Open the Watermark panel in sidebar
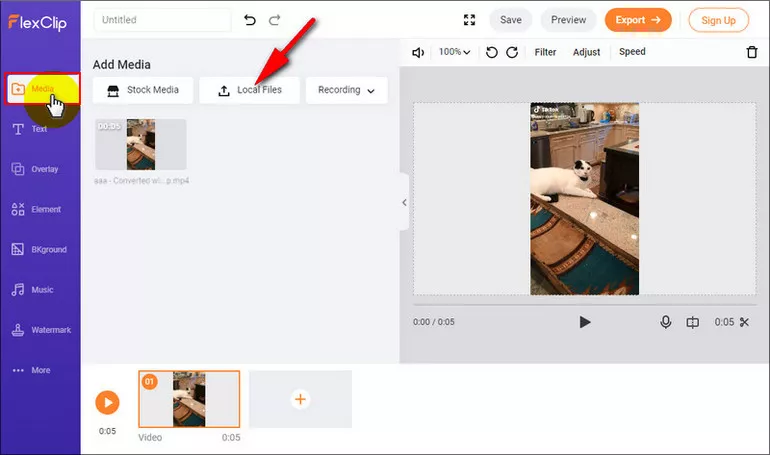Screen dimensions: 770x455 click(41, 330)
